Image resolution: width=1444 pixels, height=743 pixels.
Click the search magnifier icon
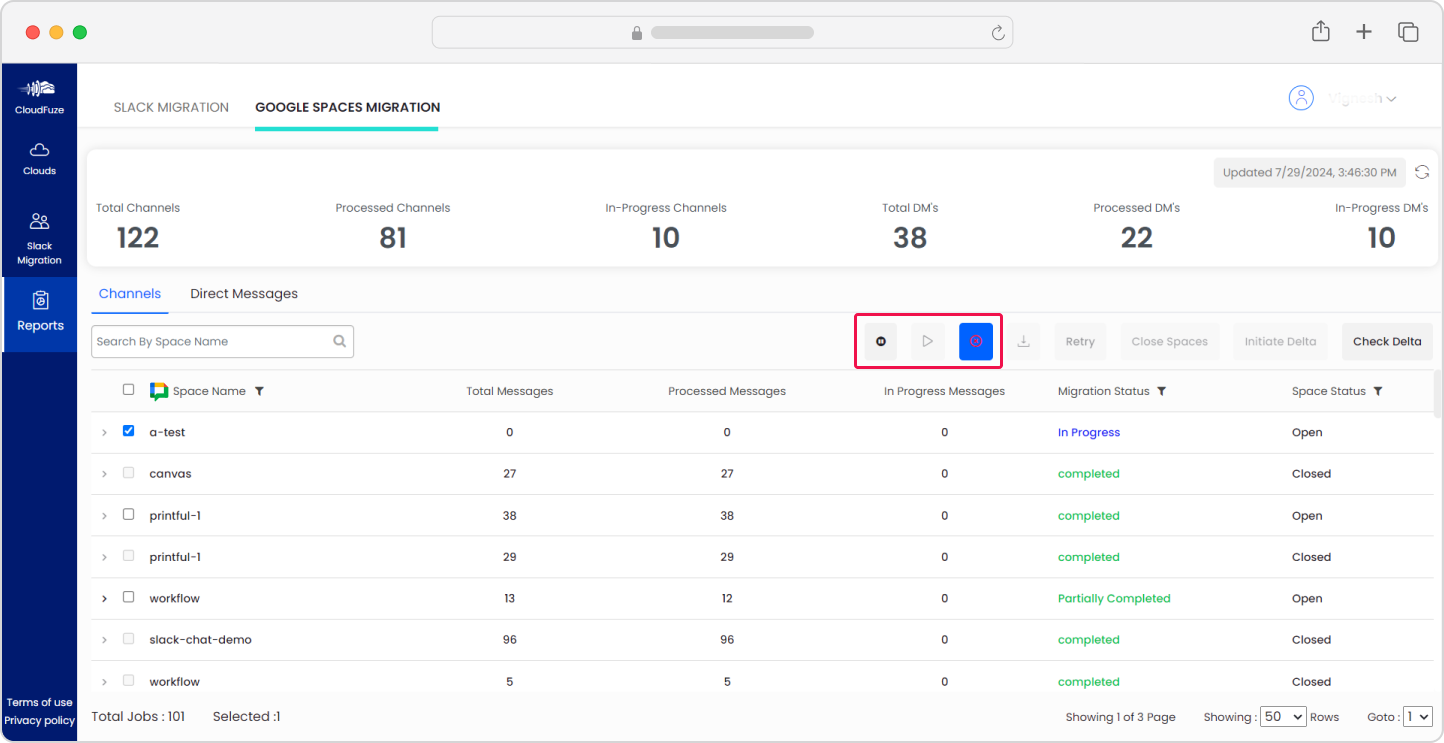[340, 341]
